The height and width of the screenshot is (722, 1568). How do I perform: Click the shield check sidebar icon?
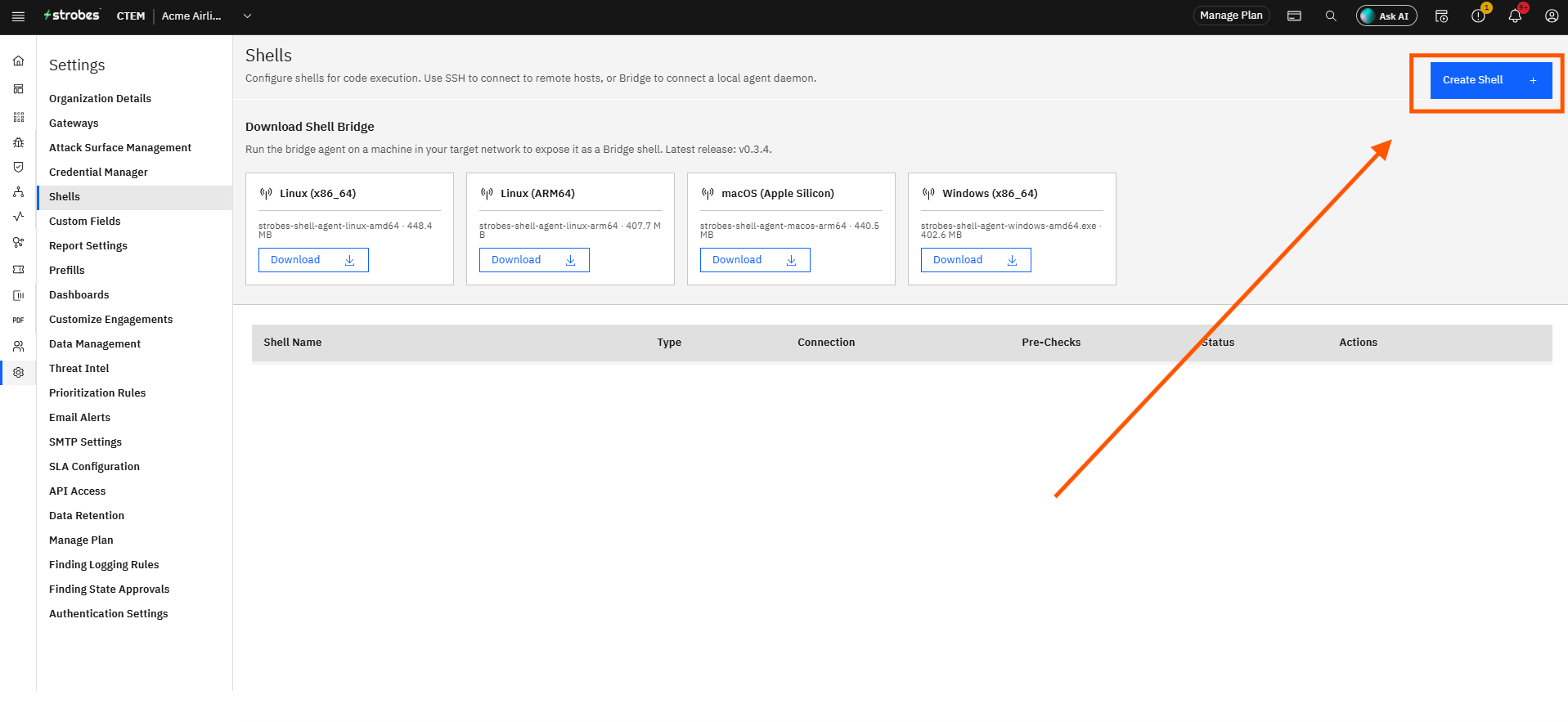(x=18, y=167)
